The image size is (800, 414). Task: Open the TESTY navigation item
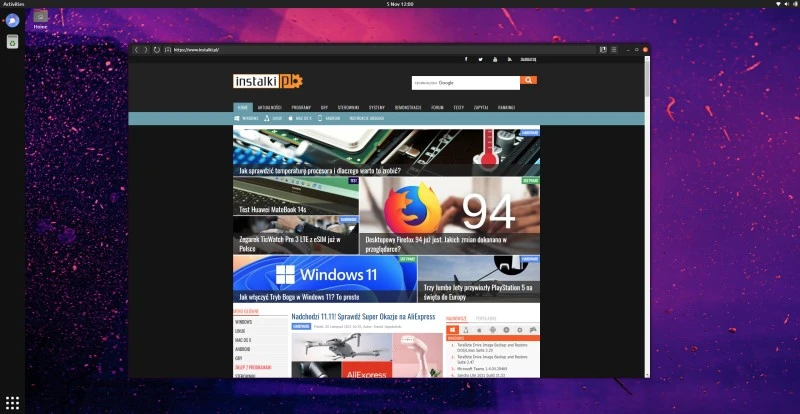click(459, 108)
